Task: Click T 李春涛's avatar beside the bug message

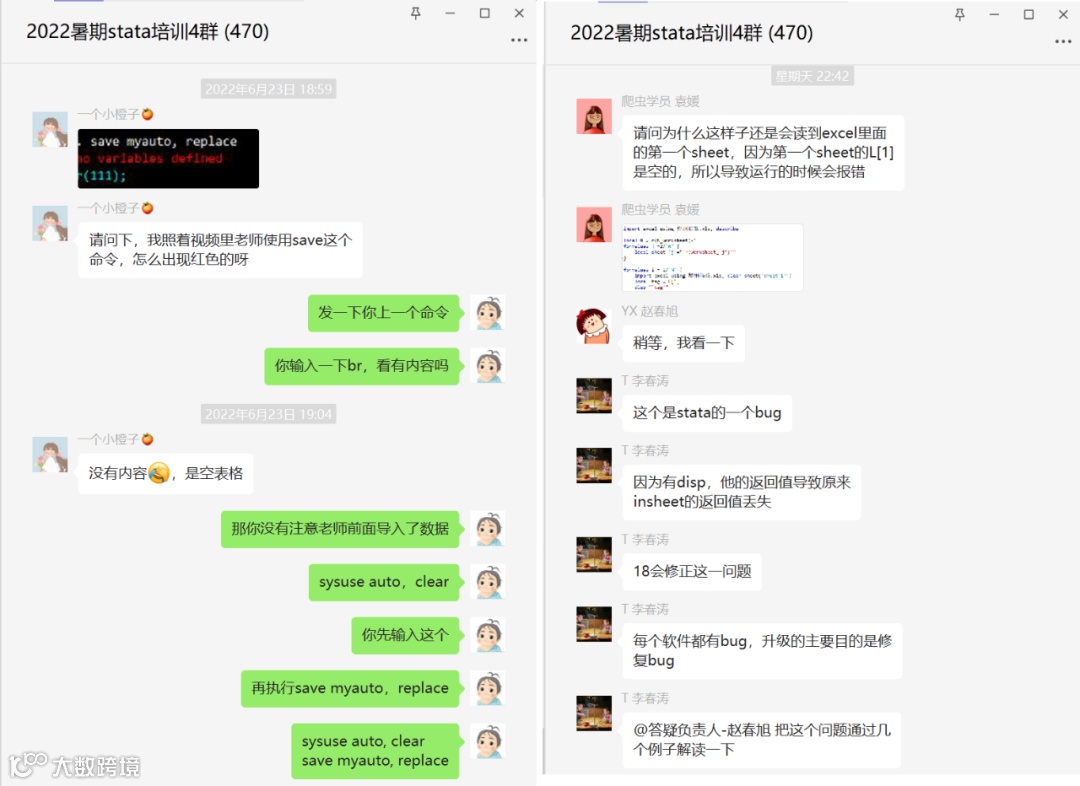Action: point(594,395)
